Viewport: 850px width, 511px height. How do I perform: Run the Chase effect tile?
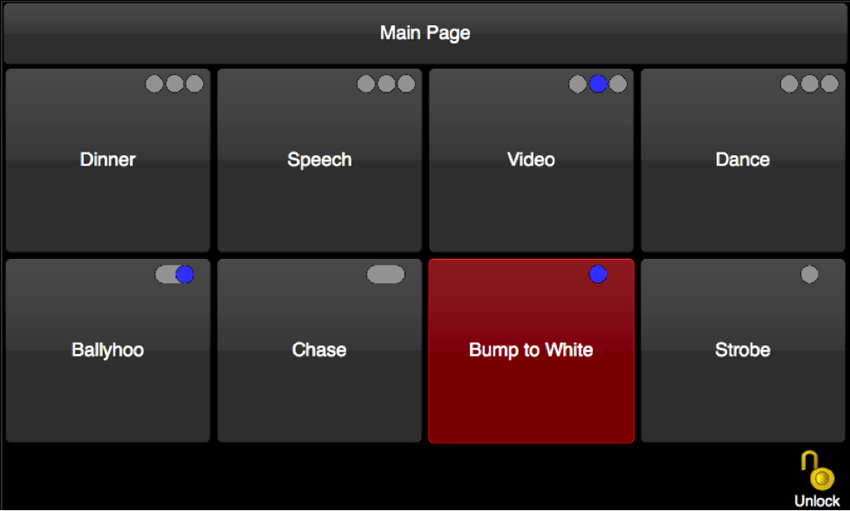[x=319, y=351]
